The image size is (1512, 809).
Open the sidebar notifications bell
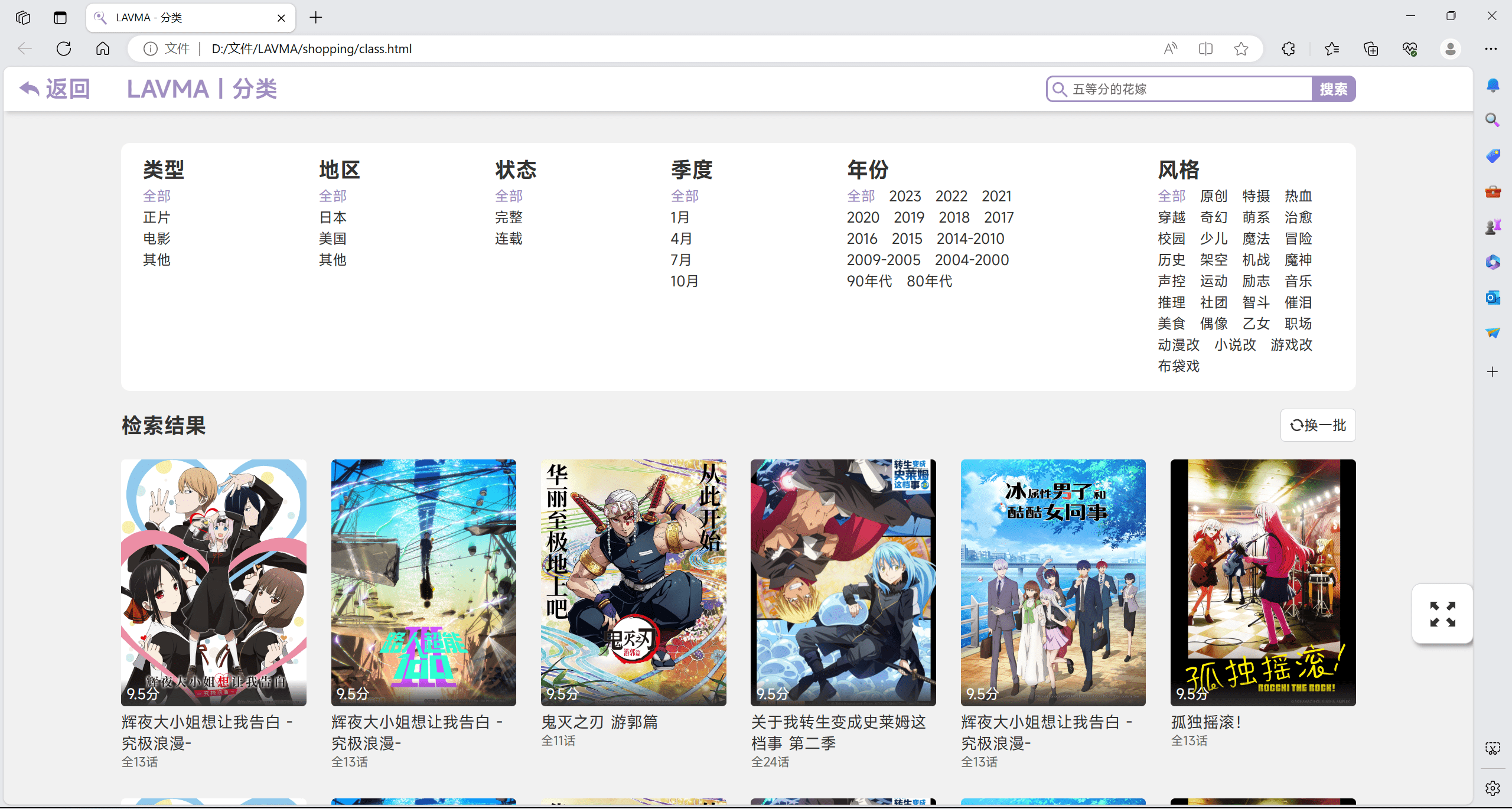tap(1493, 86)
